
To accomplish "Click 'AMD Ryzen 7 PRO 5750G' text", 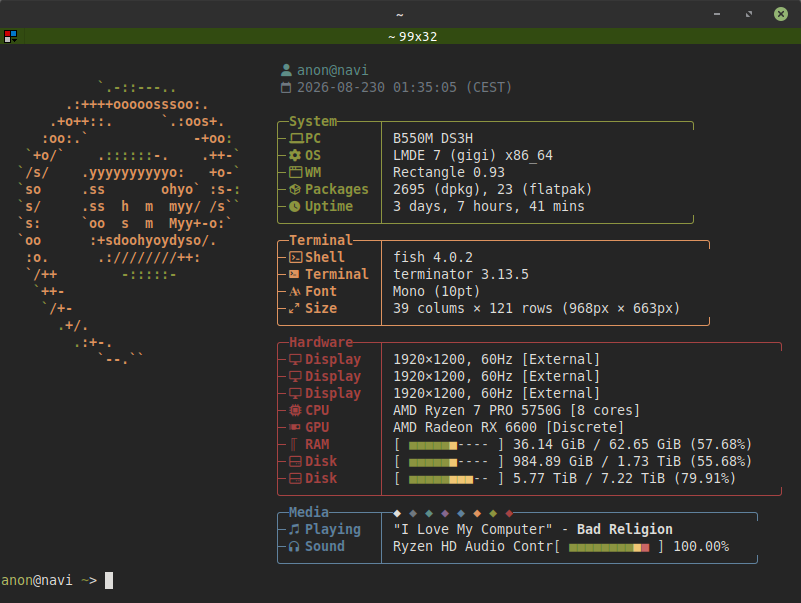I will point(477,410).
